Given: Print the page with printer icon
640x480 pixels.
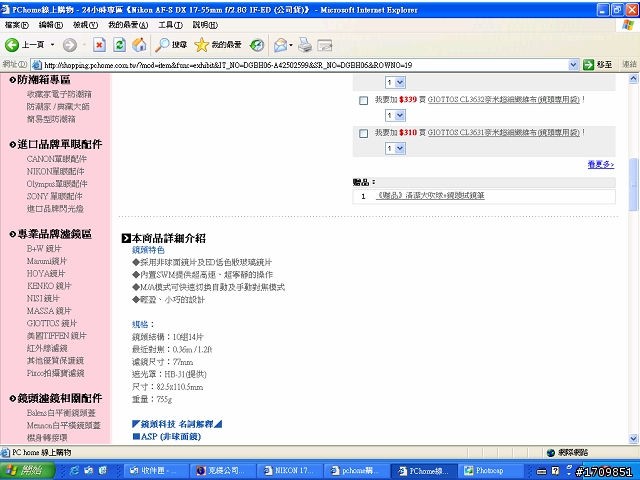Looking at the screenshot, I should [x=304, y=45].
